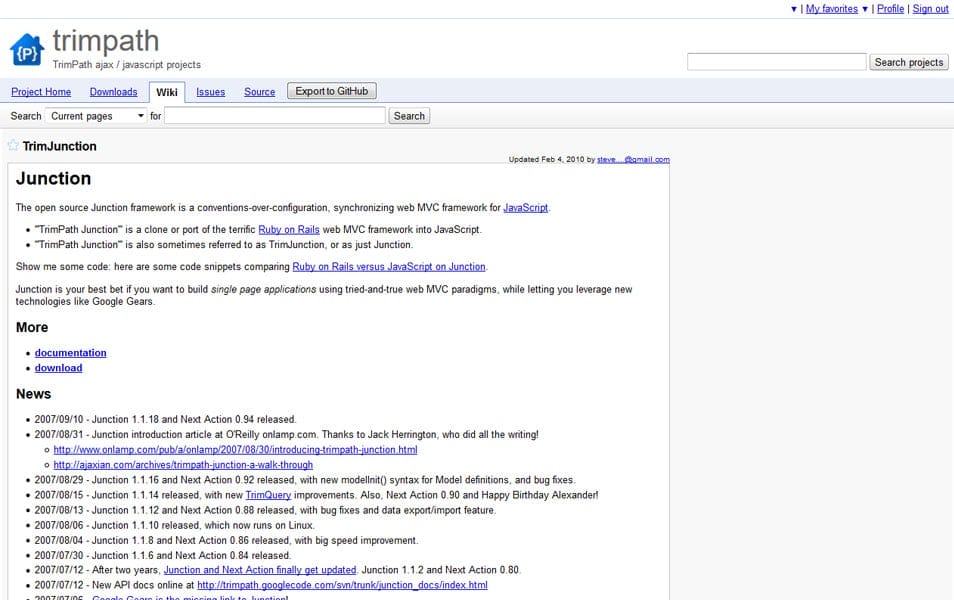Open the Ruby on Rails link
Viewport: 954px width, 600px height.
point(289,229)
